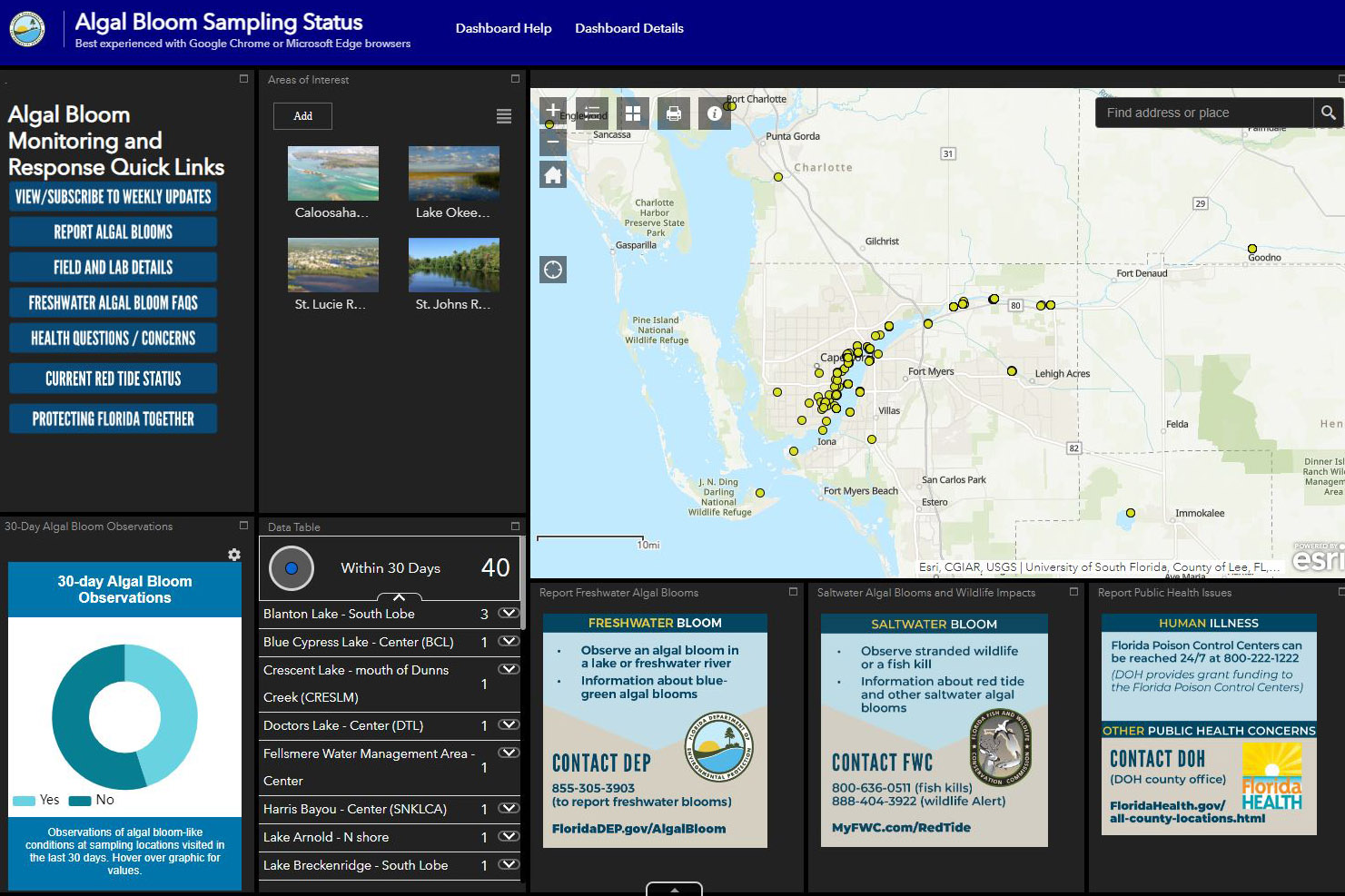
Task: Open the Areas of Interest list menu
Action: (x=504, y=116)
